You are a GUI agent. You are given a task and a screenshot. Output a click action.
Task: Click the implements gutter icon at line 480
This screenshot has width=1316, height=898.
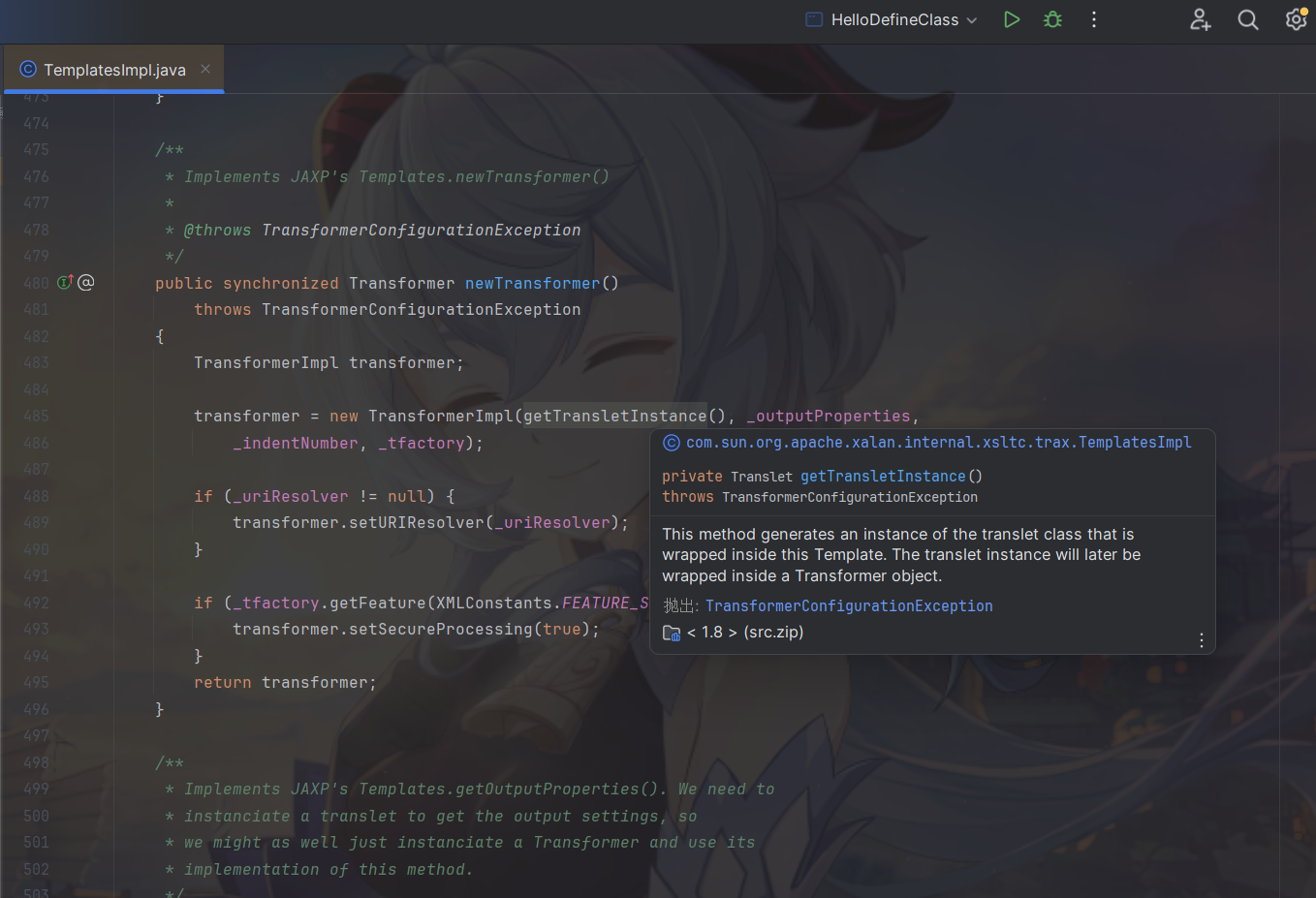(x=65, y=283)
